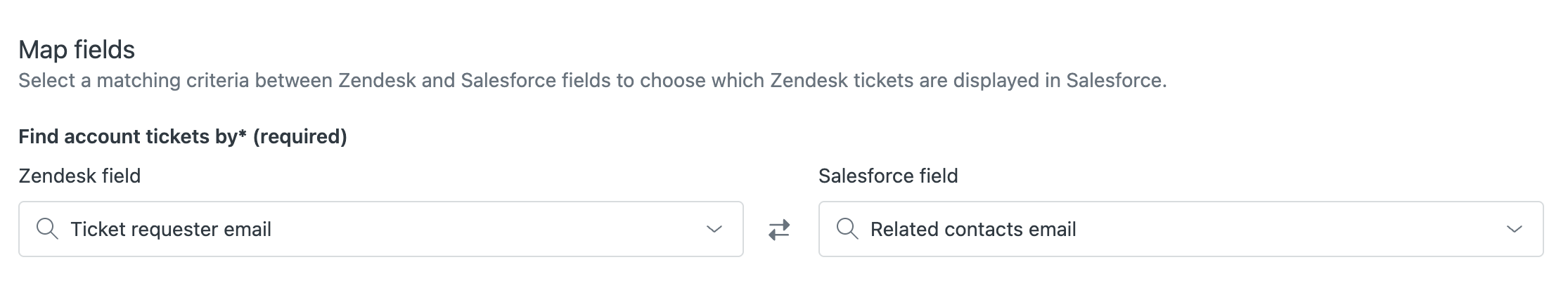
Task: Click the swap arrows icon between fields
Action: pos(779,230)
